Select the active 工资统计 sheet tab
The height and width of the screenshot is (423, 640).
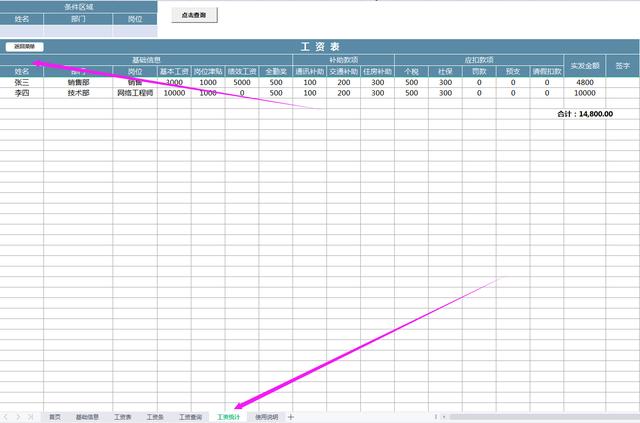pos(229,417)
